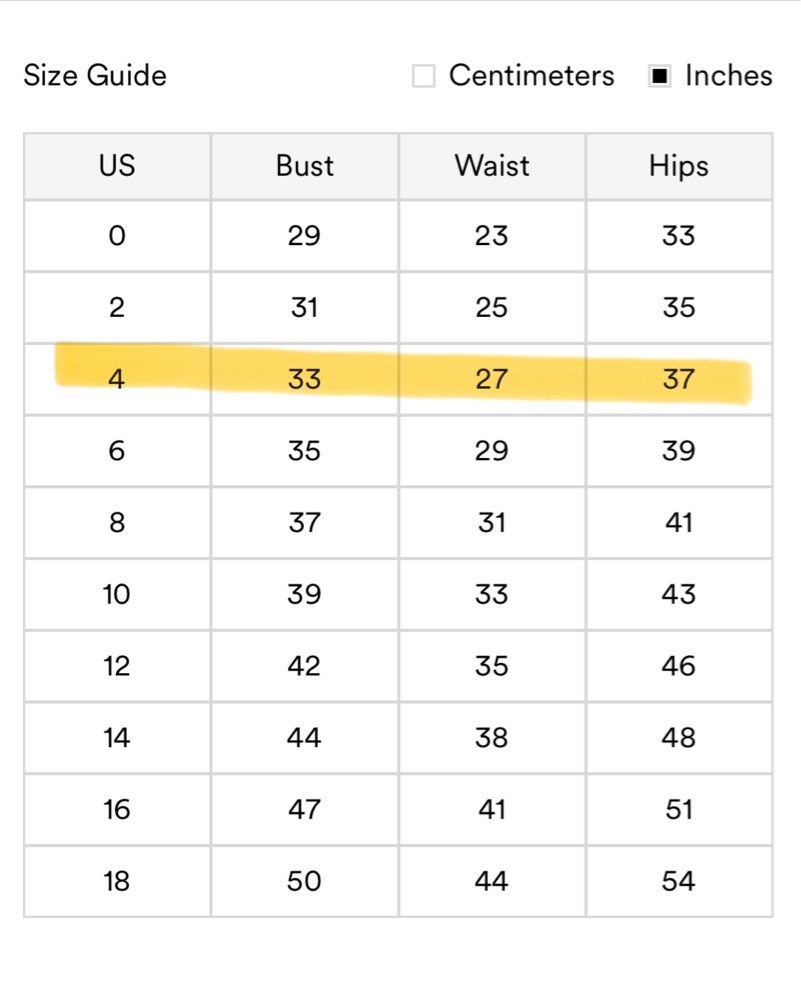801x1000 pixels.
Task: Select the US column header
Action: pos(117,166)
